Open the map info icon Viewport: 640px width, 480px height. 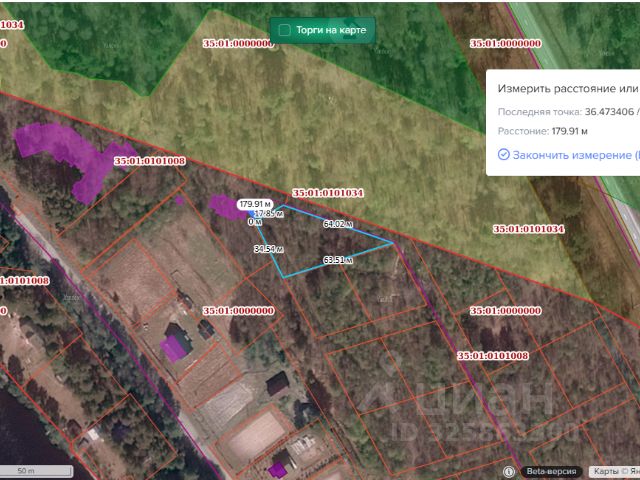click(x=509, y=472)
